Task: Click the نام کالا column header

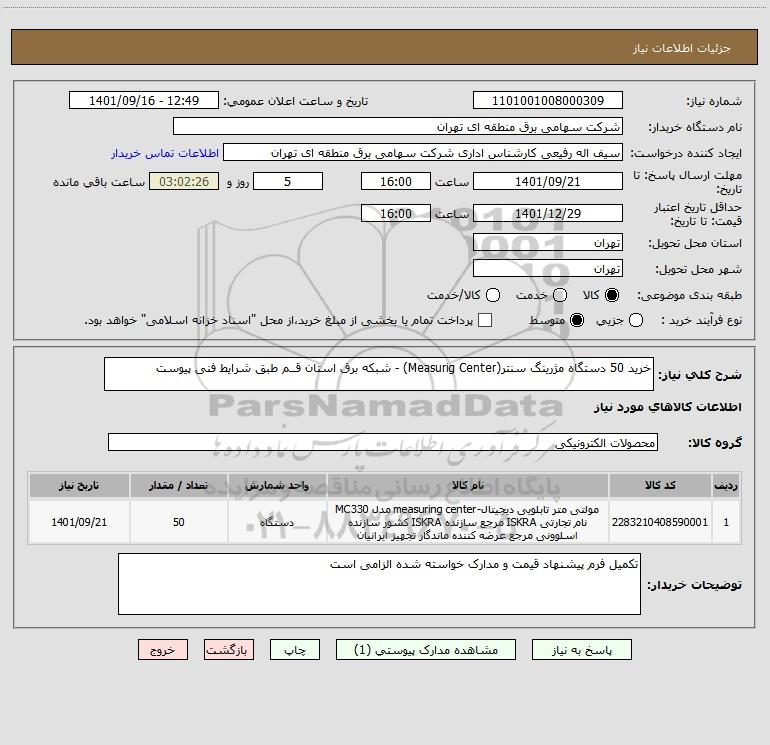Action: pos(468,486)
